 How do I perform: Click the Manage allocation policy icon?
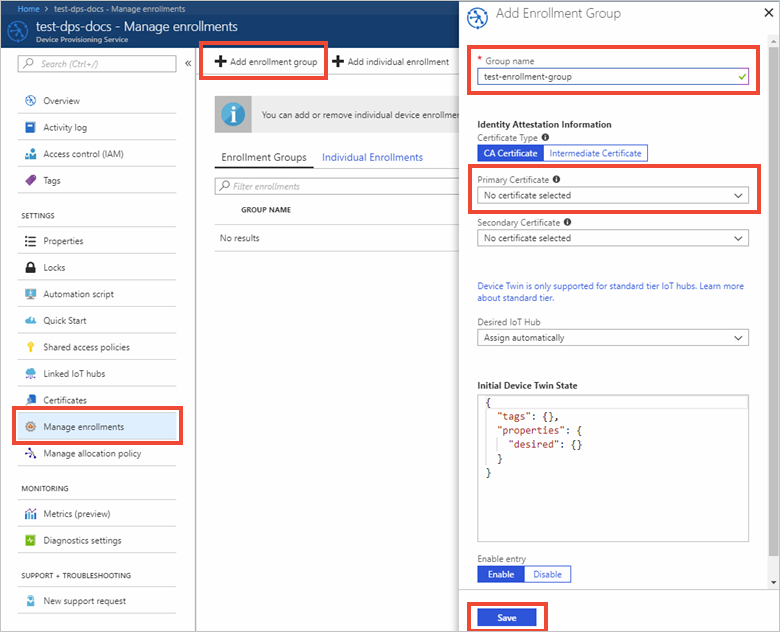pyautogui.click(x=30, y=453)
